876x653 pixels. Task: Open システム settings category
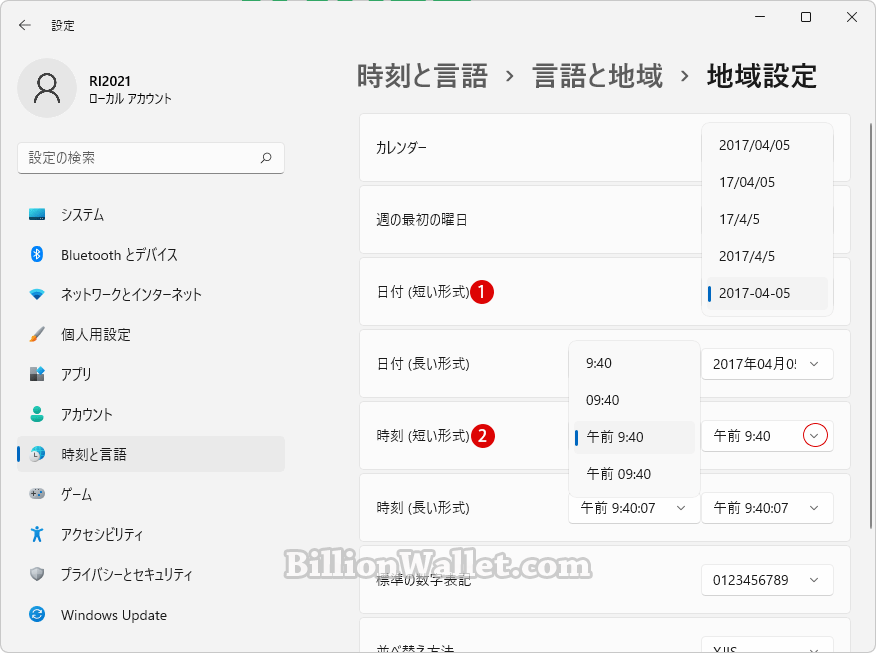click(151, 215)
